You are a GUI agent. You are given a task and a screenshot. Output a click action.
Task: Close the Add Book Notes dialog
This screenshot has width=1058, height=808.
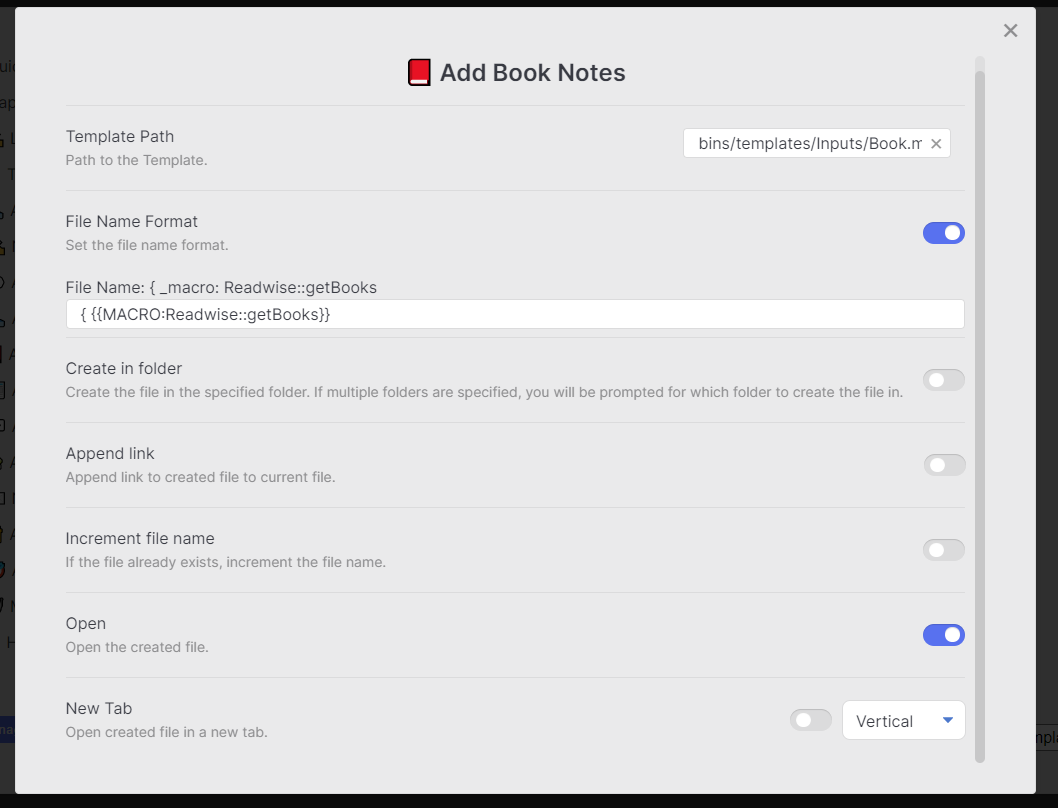tap(1010, 30)
